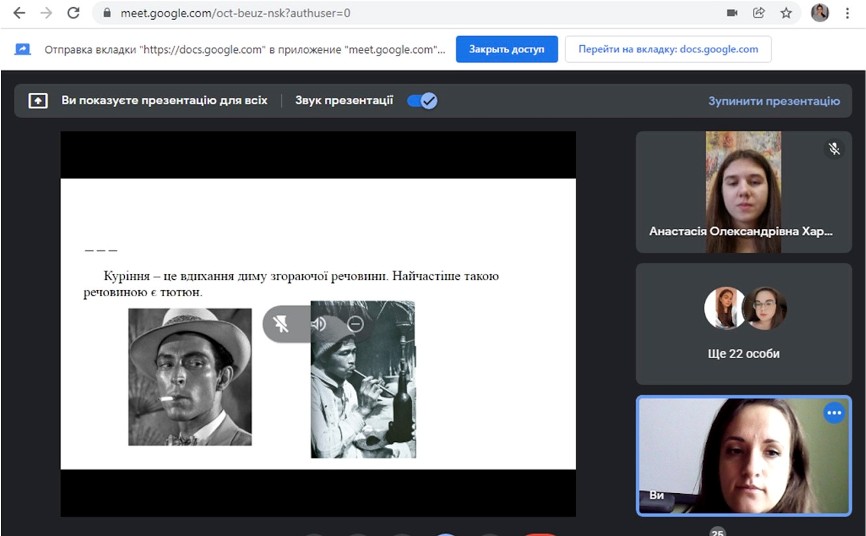Image resolution: width=866 pixels, height=536 pixels.
Task: Toggle the Звук презентації switch
Action: click(x=422, y=101)
